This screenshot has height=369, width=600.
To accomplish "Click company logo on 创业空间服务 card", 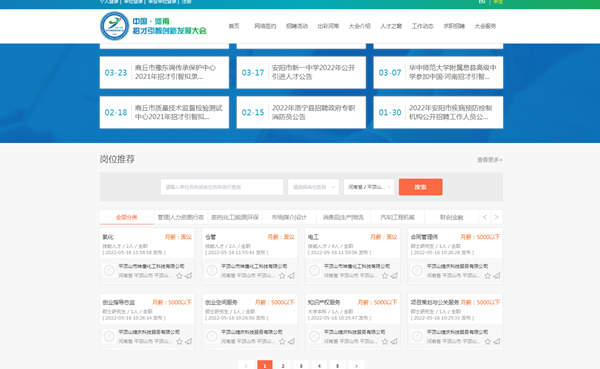I will coord(212,336).
